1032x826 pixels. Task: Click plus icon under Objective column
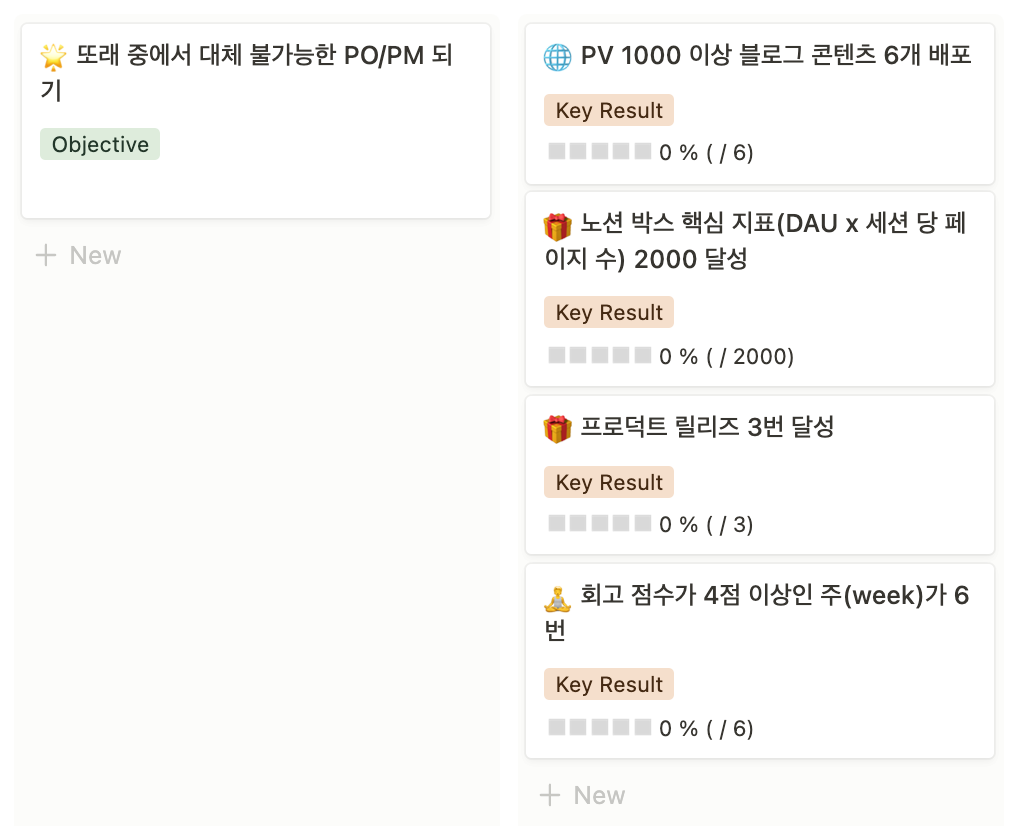pos(46,256)
